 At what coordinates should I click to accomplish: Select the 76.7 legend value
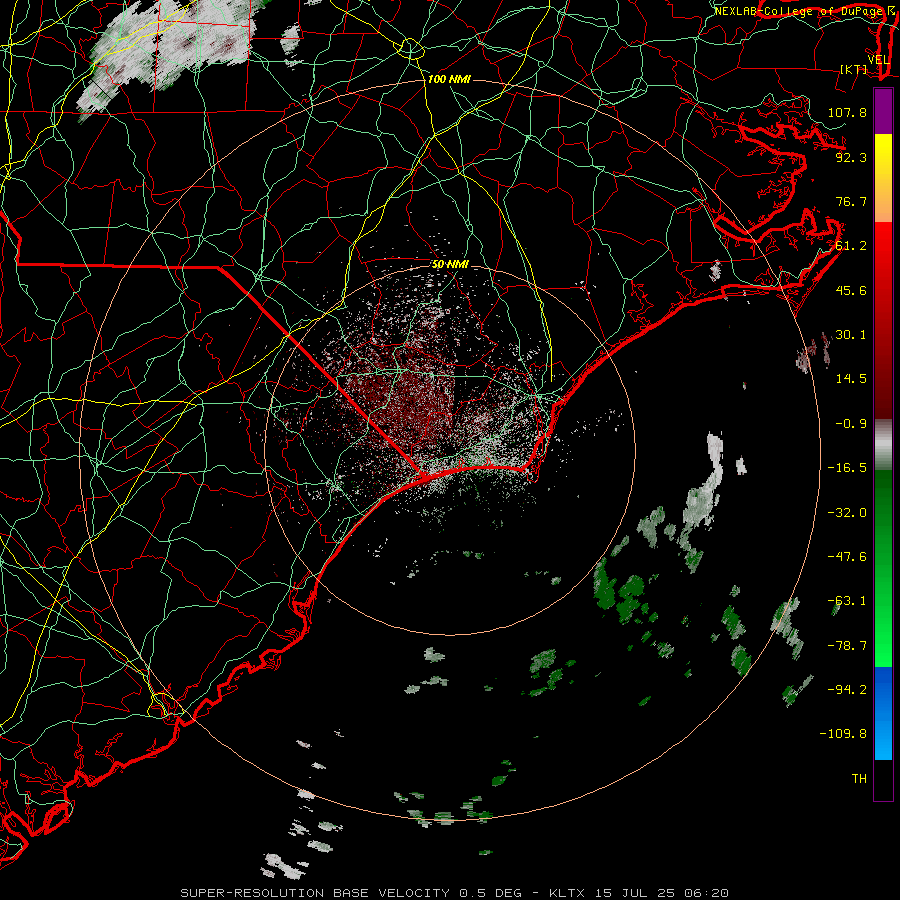pyautogui.click(x=851, y=201)
